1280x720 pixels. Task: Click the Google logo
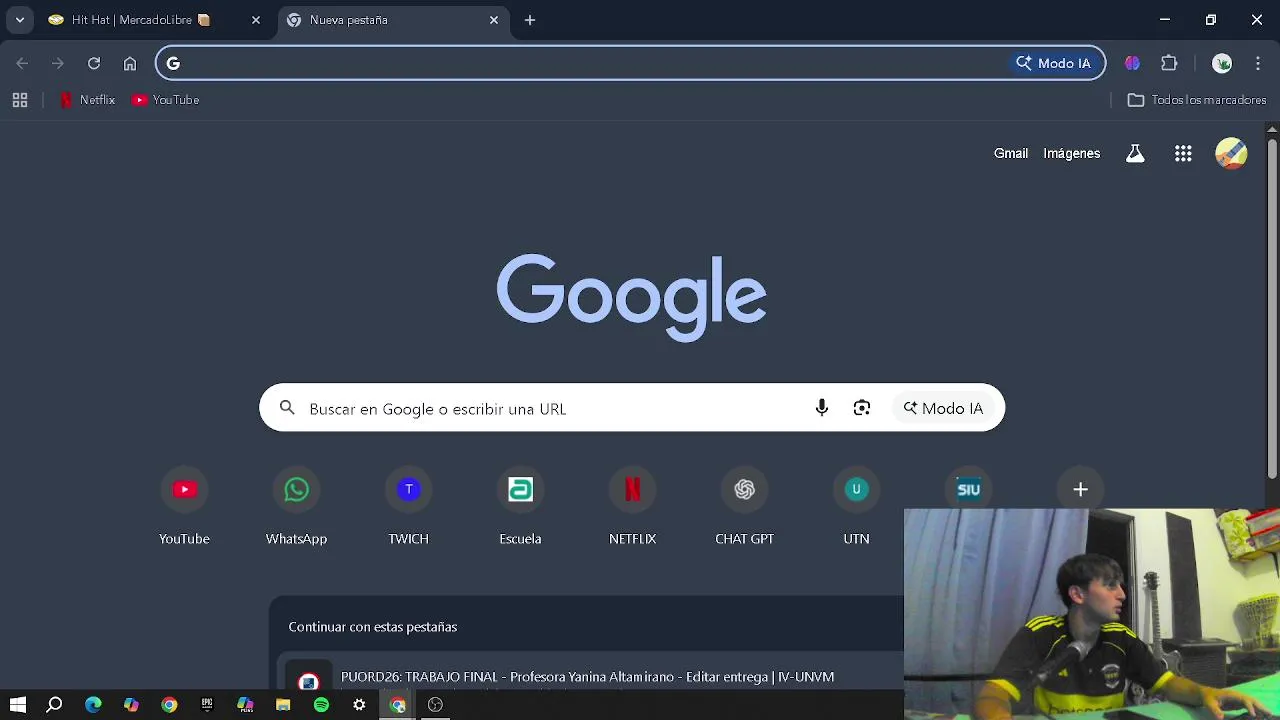(x=632, y=297)
